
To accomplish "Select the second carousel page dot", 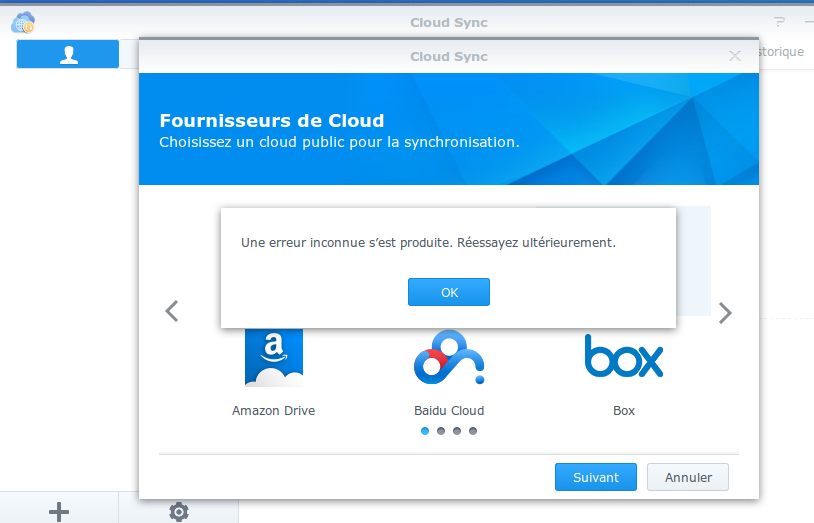I will (441, 431).
